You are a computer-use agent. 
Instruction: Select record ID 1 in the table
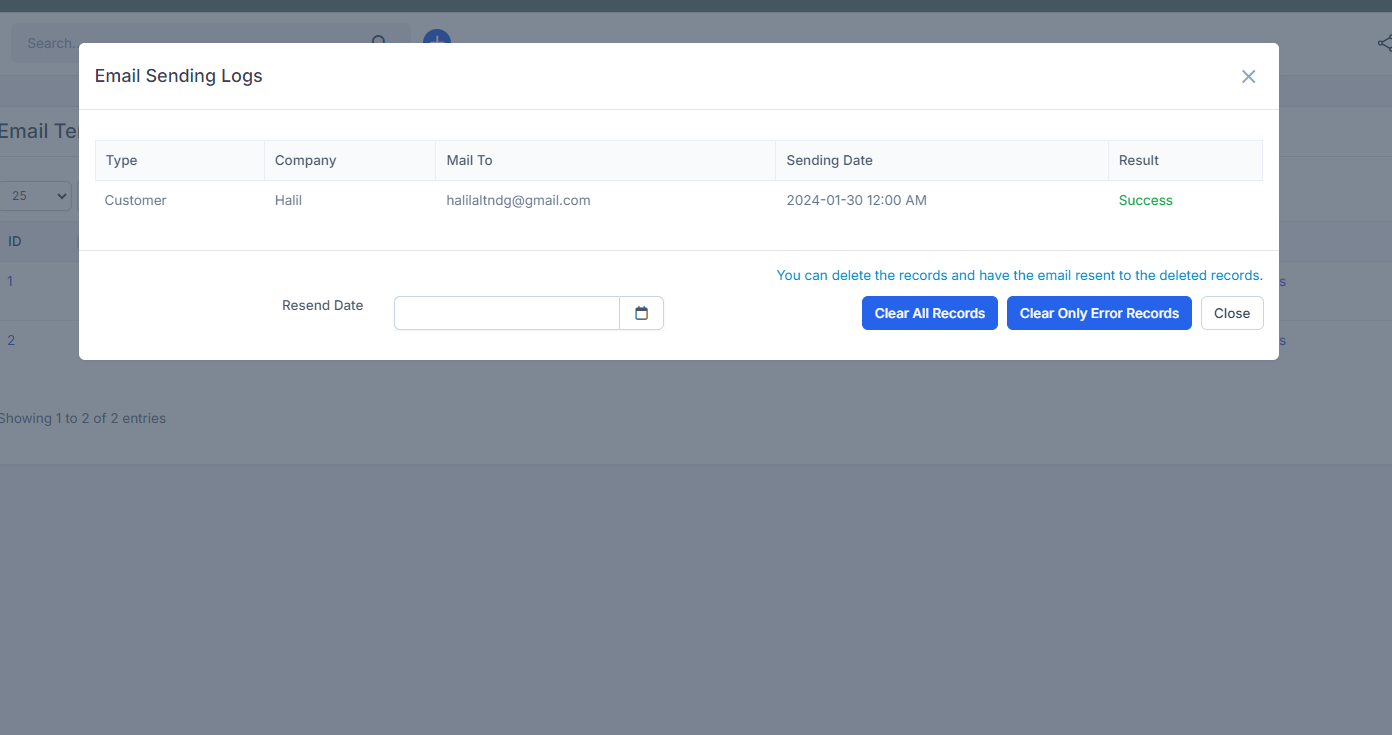(x=10, y=281)
